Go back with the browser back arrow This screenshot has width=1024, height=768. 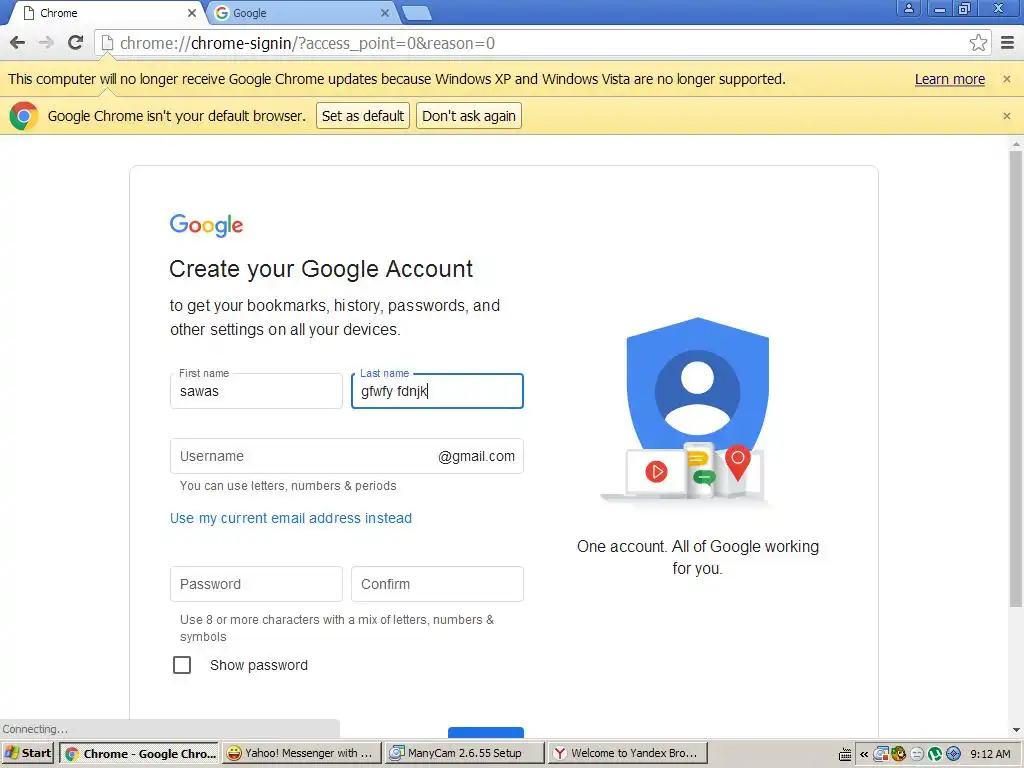coord(18,43)
